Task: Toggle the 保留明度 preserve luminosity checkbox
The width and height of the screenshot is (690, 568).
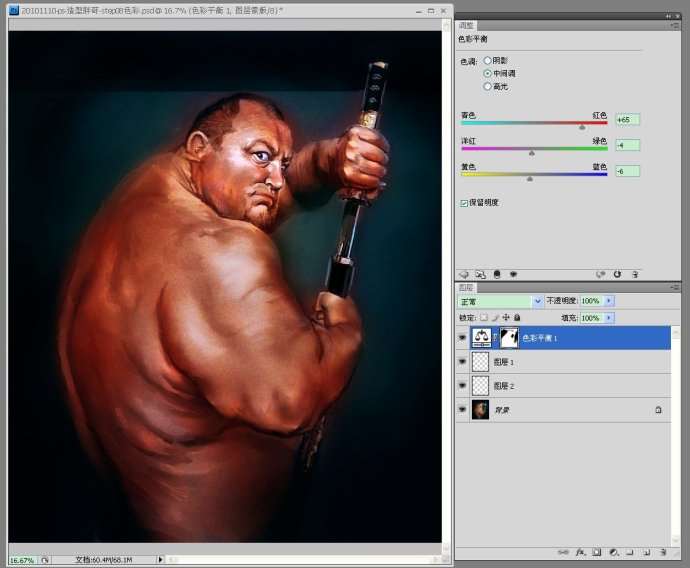Action: coord(464,203)
